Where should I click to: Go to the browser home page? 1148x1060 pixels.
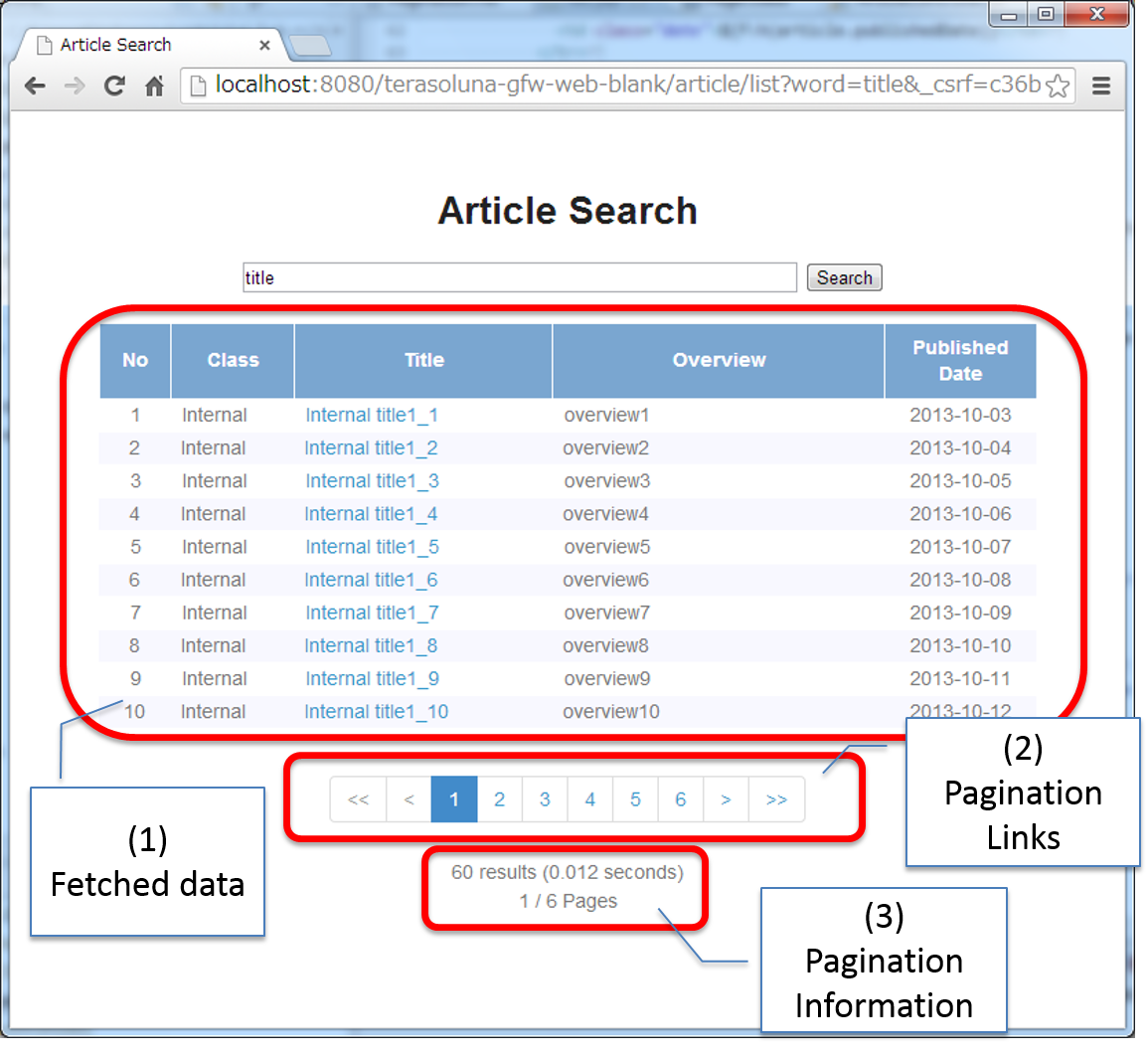pos(154,87)
